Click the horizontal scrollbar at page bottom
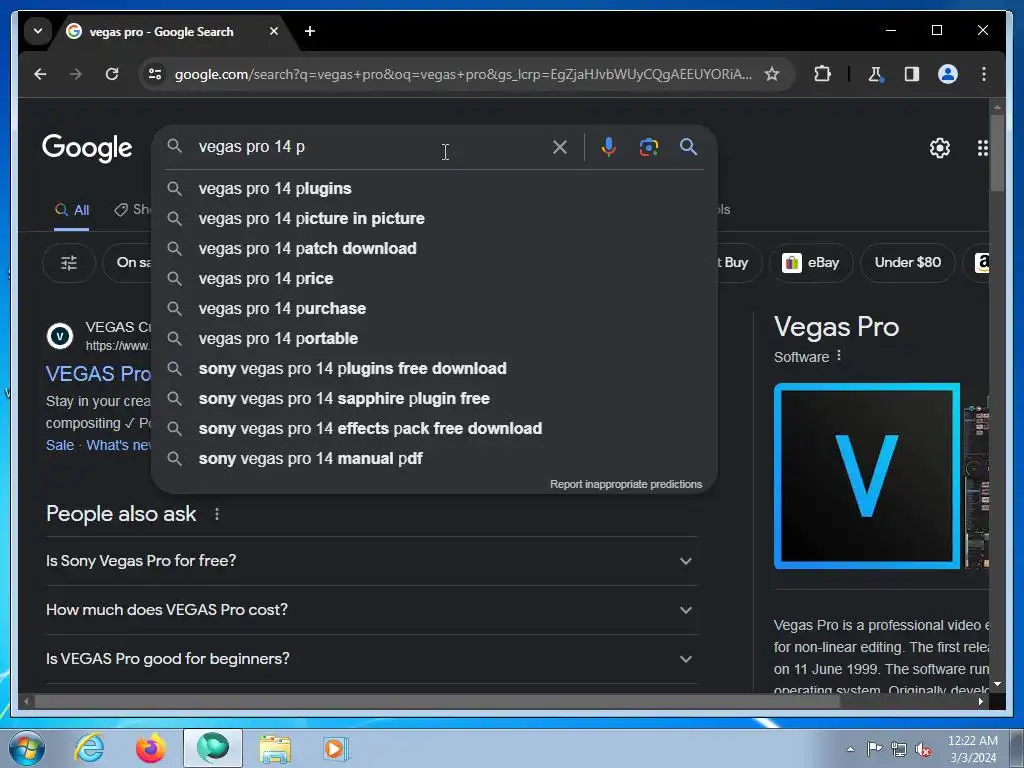1024x768 pixels. (x=437, y=702)
